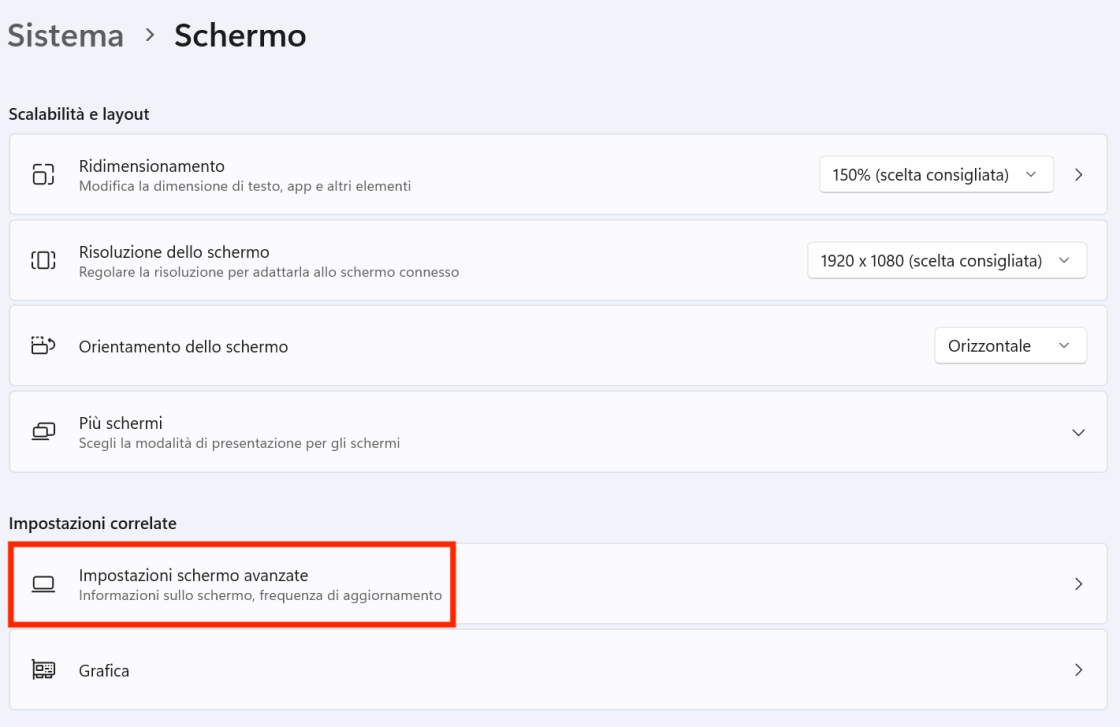Open the 1920 x 1080 resolution dropdown
The height and width of the screenshot is (727, 1120).
click(x=946, y=260)
